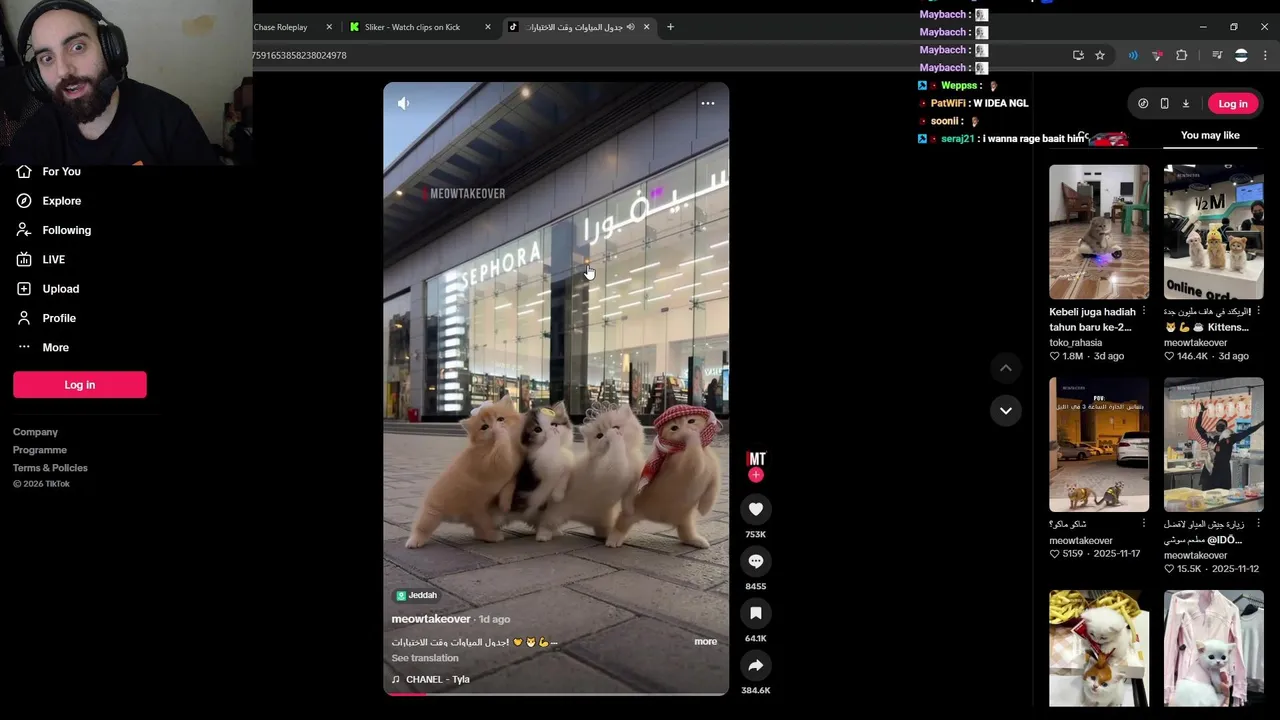Open meowtakeover profile from video caption
Screen dimensions: 1280x720
tap(431, 619)
